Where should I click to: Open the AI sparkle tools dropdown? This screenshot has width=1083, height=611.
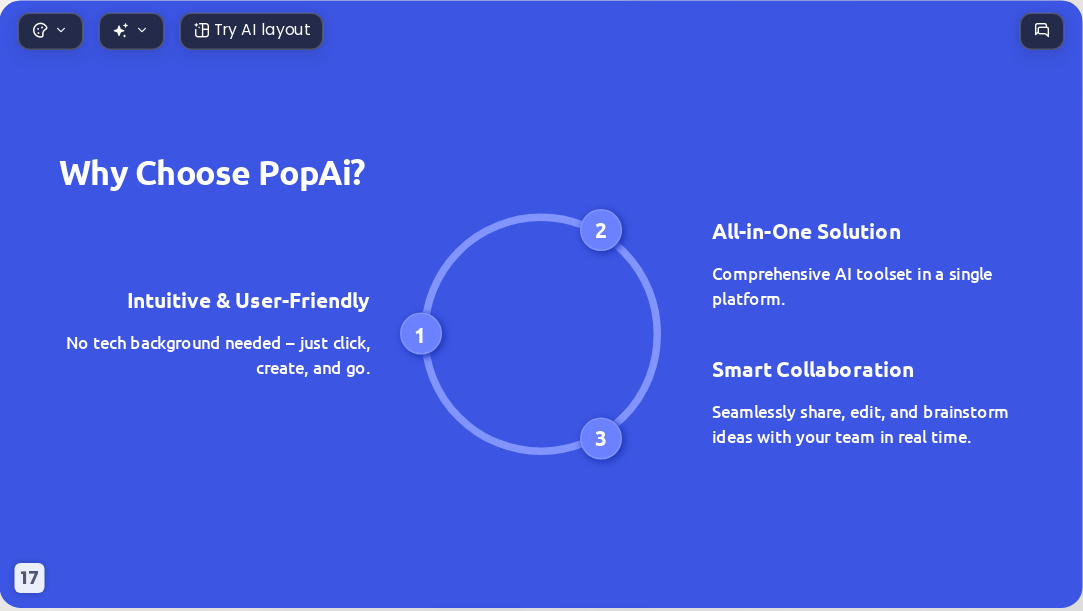131,31
